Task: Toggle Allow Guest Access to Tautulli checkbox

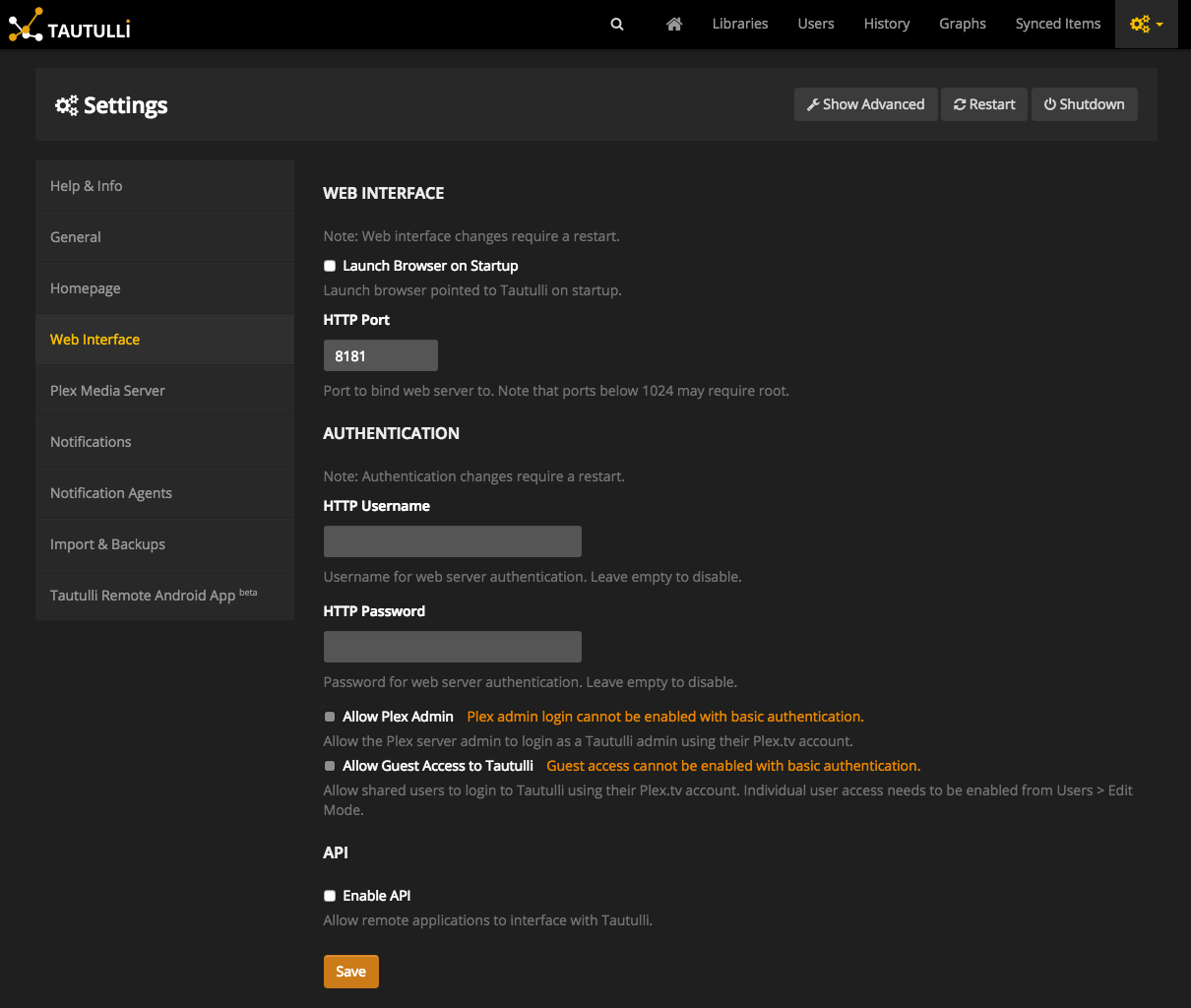Action: pos(330,766)
